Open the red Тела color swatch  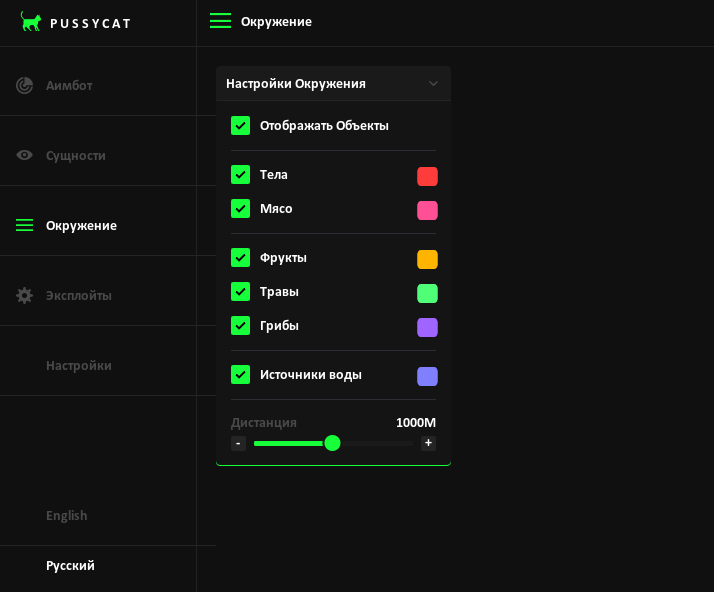coord(427,177)
